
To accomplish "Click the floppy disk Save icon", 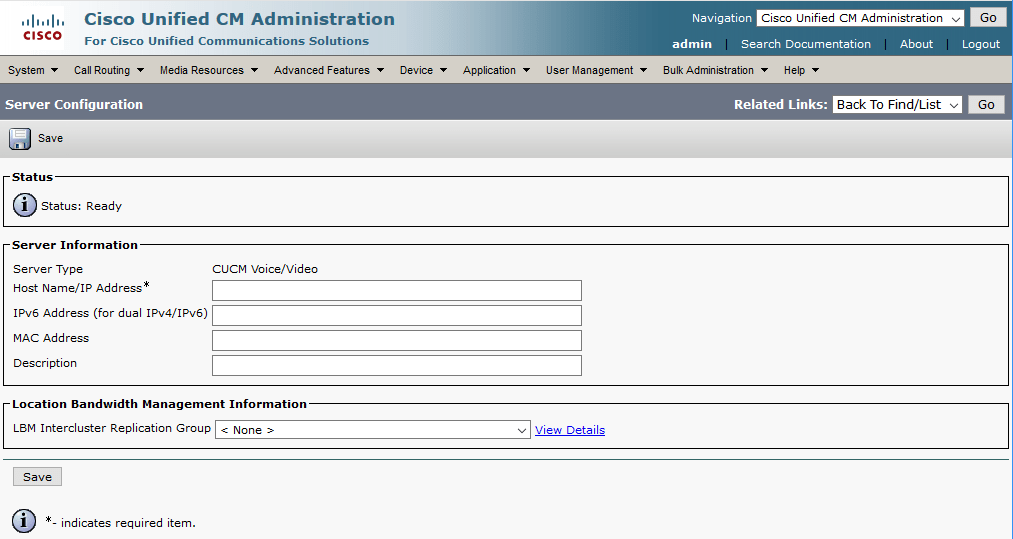I will coord(20,139).
